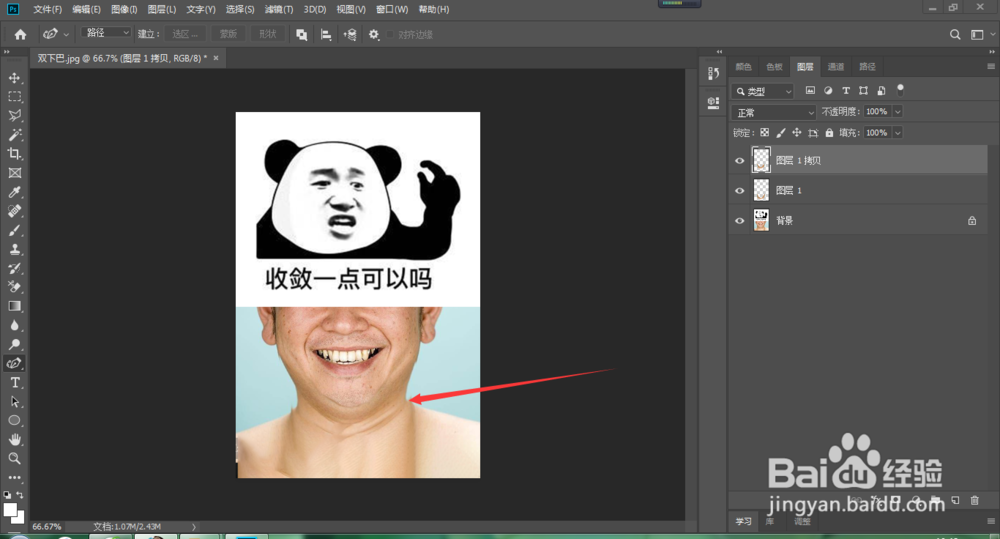Open path operations icon in options bar
Screen dimensions: 1000x539
pos(302,34)
